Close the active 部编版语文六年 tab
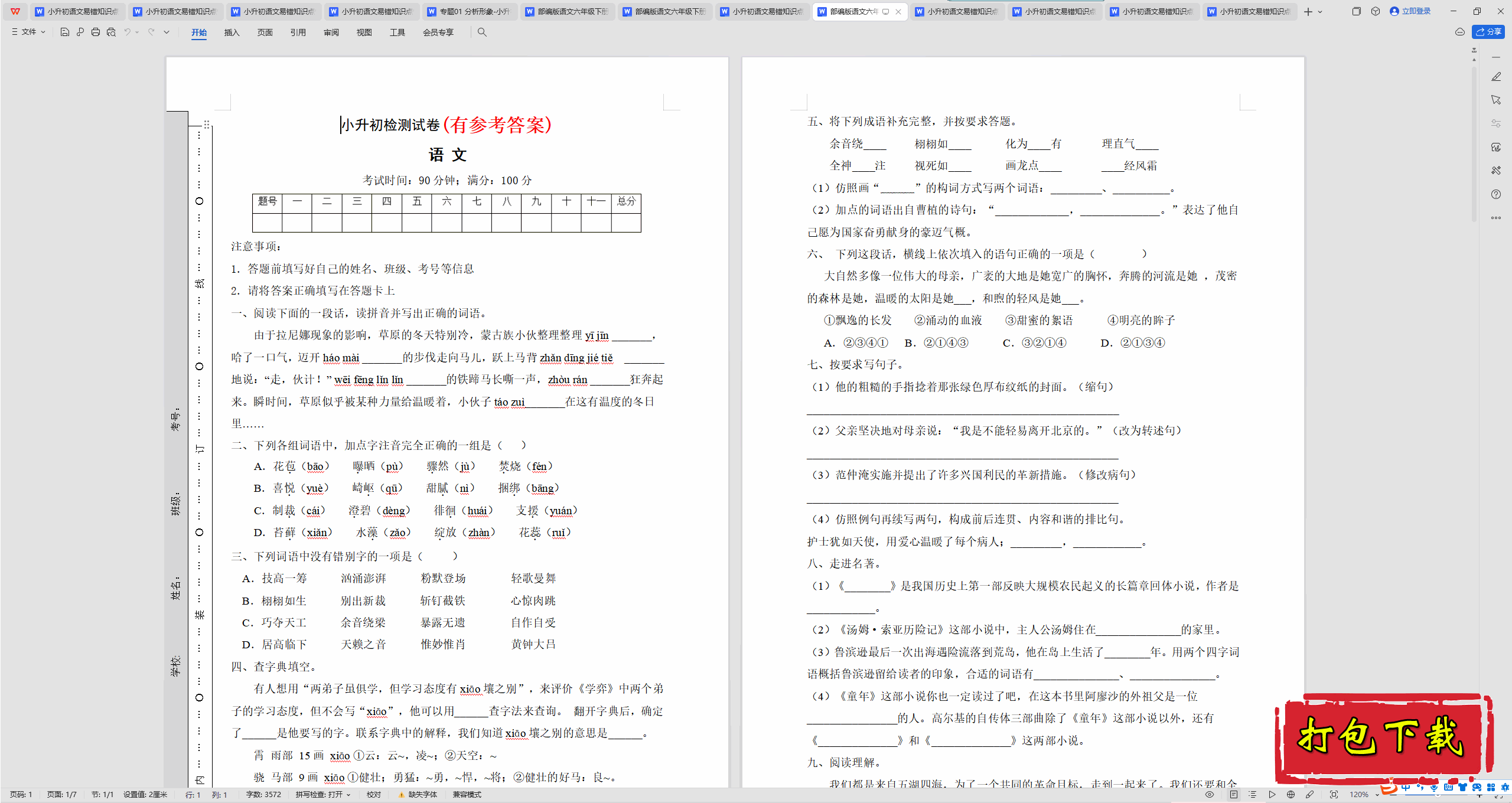This screenshot has height=803, width=1512. [x=898, y=12]
